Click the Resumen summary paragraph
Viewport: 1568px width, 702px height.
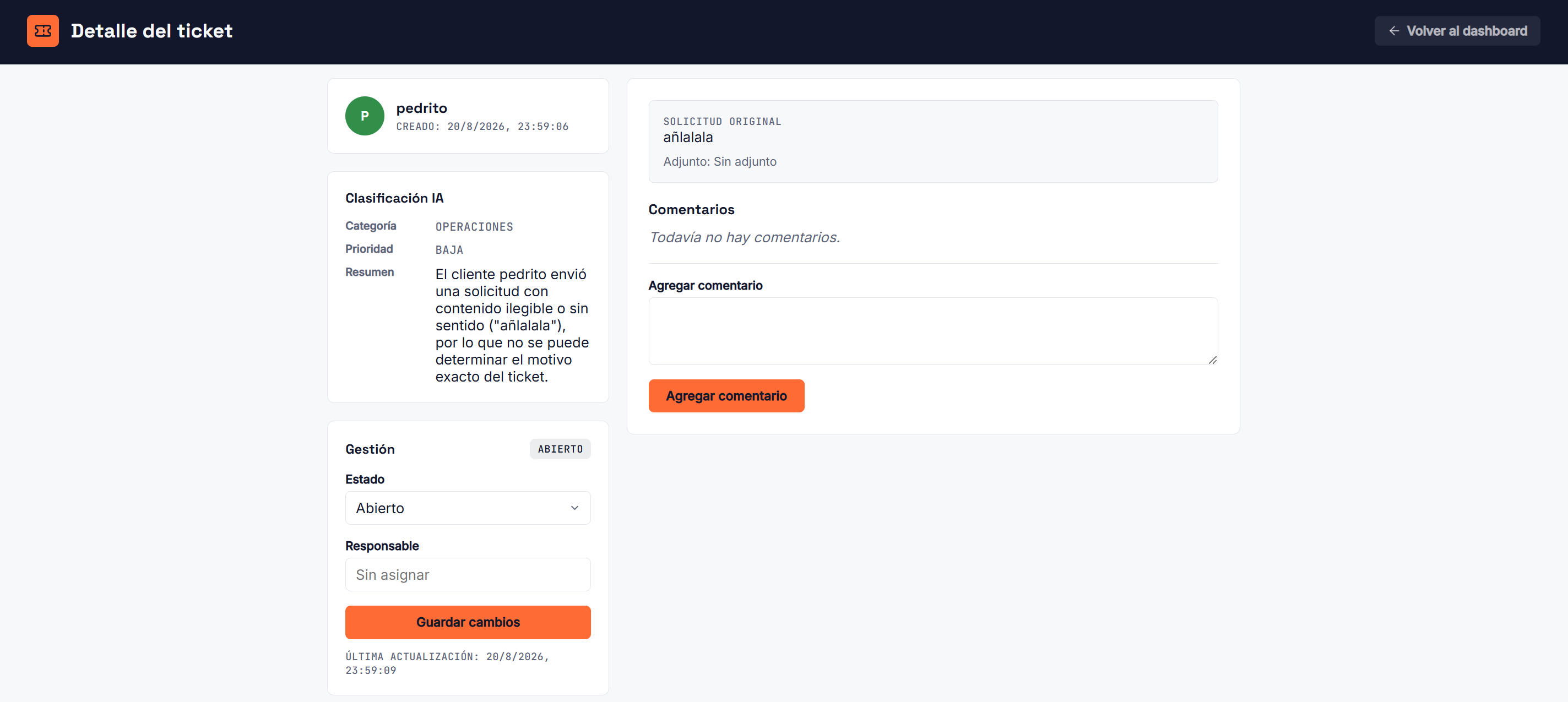tap(512, 325)
